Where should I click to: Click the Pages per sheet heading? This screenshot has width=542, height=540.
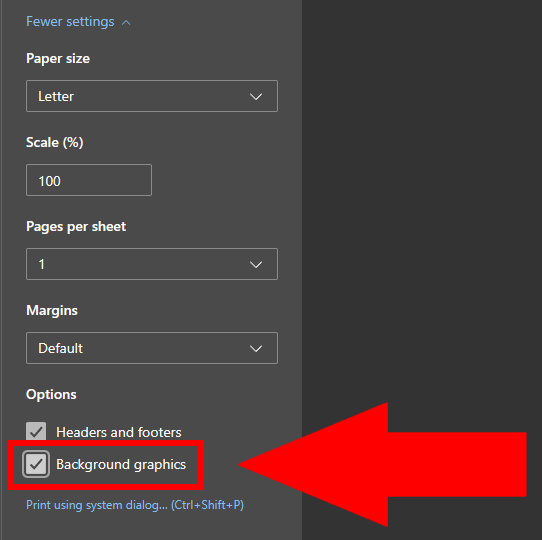pyautogui.click(x=76, y=227)
